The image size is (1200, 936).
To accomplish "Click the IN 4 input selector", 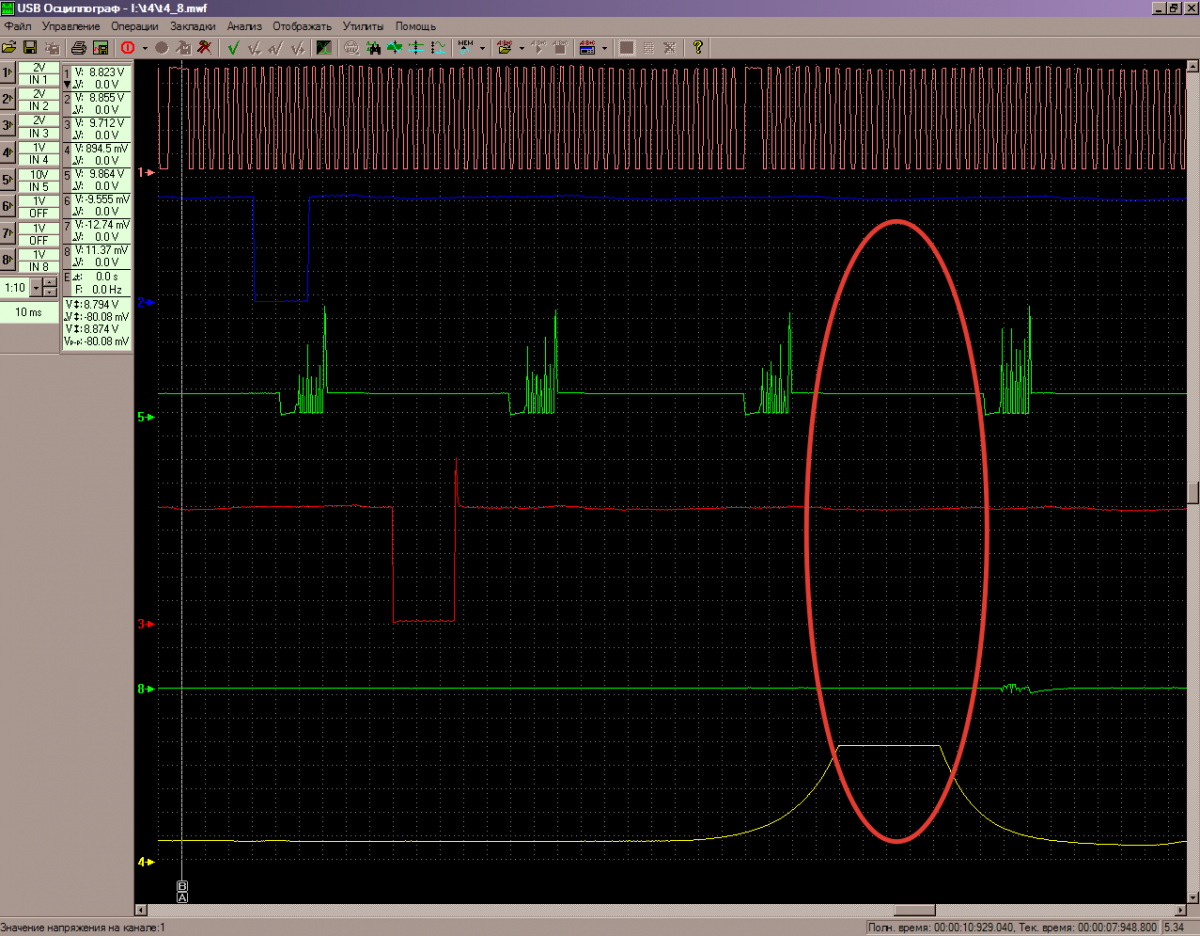I will point(39,159).
